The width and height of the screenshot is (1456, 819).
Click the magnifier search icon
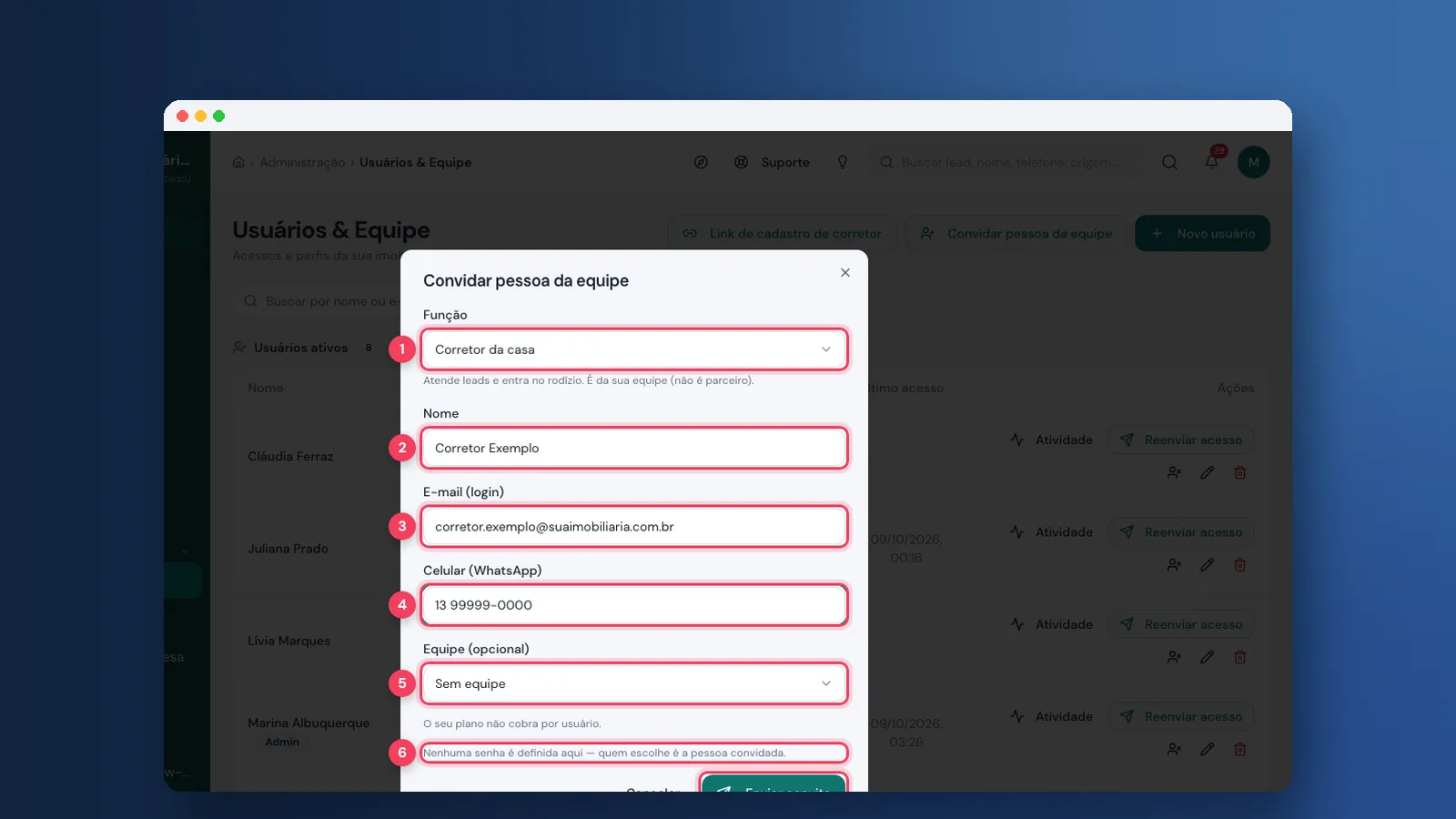point(1170,162)
